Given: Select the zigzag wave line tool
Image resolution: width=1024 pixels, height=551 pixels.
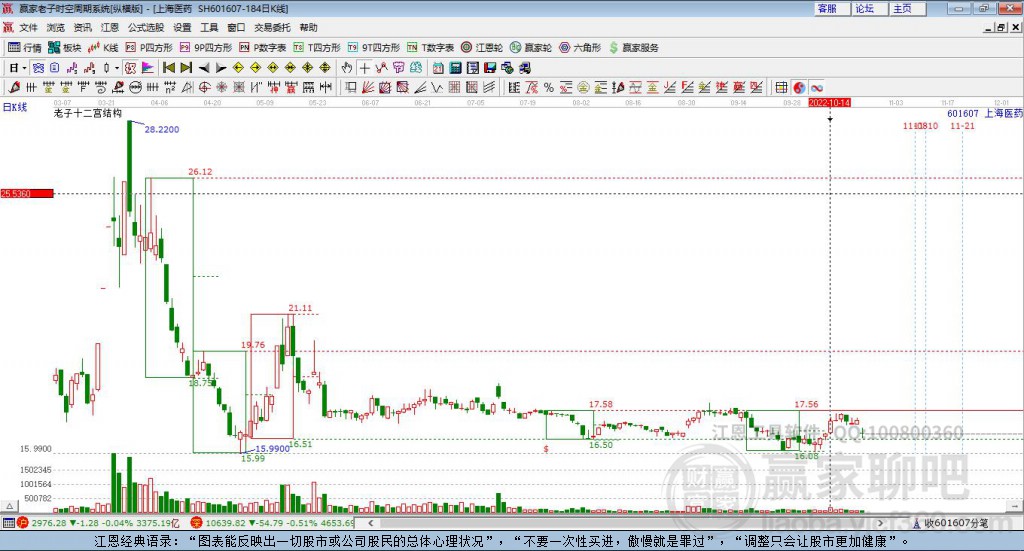Looking at the screenshot, I should tap(436, 87).
